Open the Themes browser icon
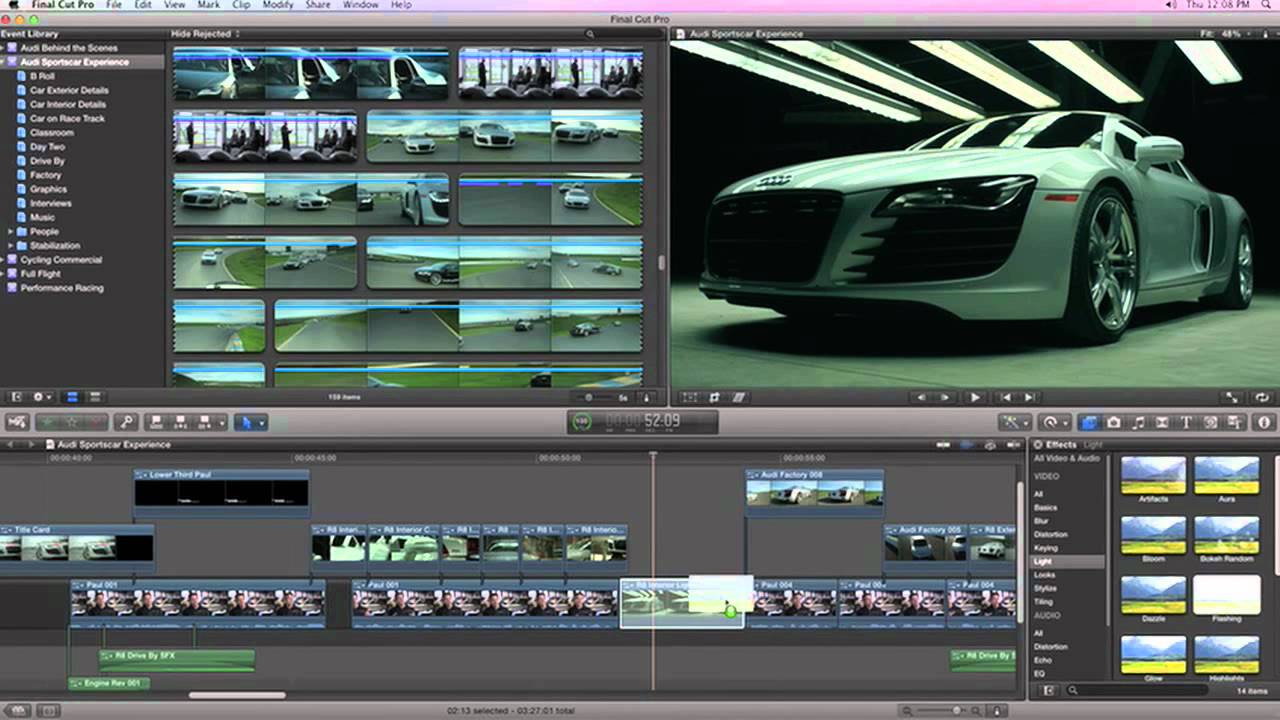Screen dimensions: 1280x720 coord(1235,422)
